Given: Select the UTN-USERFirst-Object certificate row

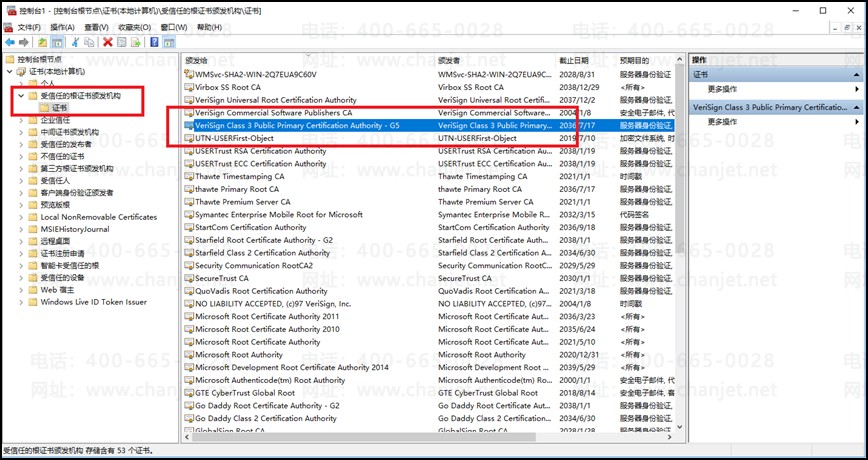Looking at the screenshot, I should 428,138.
